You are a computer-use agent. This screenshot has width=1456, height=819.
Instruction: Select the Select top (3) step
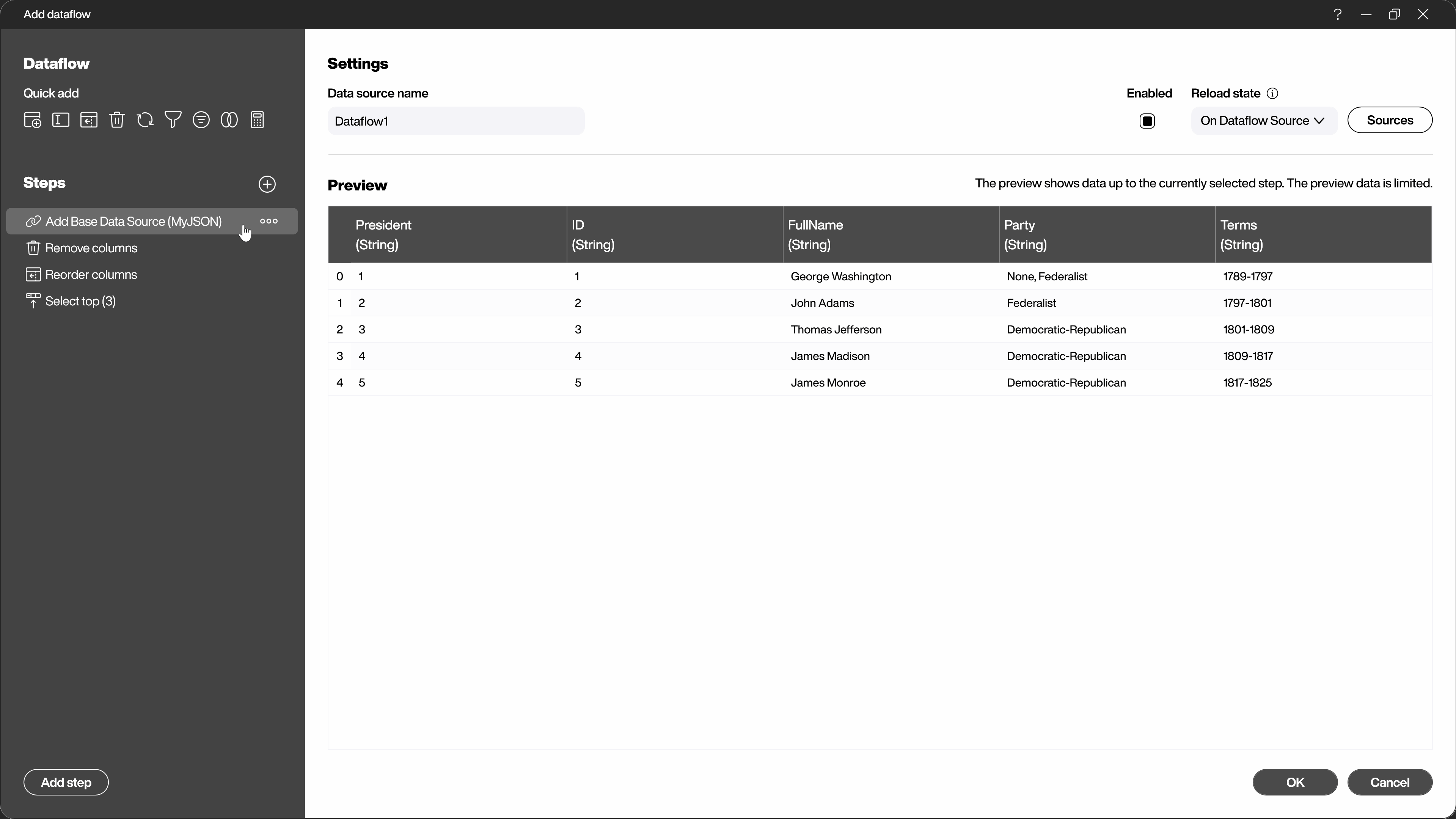coord(152,301)
